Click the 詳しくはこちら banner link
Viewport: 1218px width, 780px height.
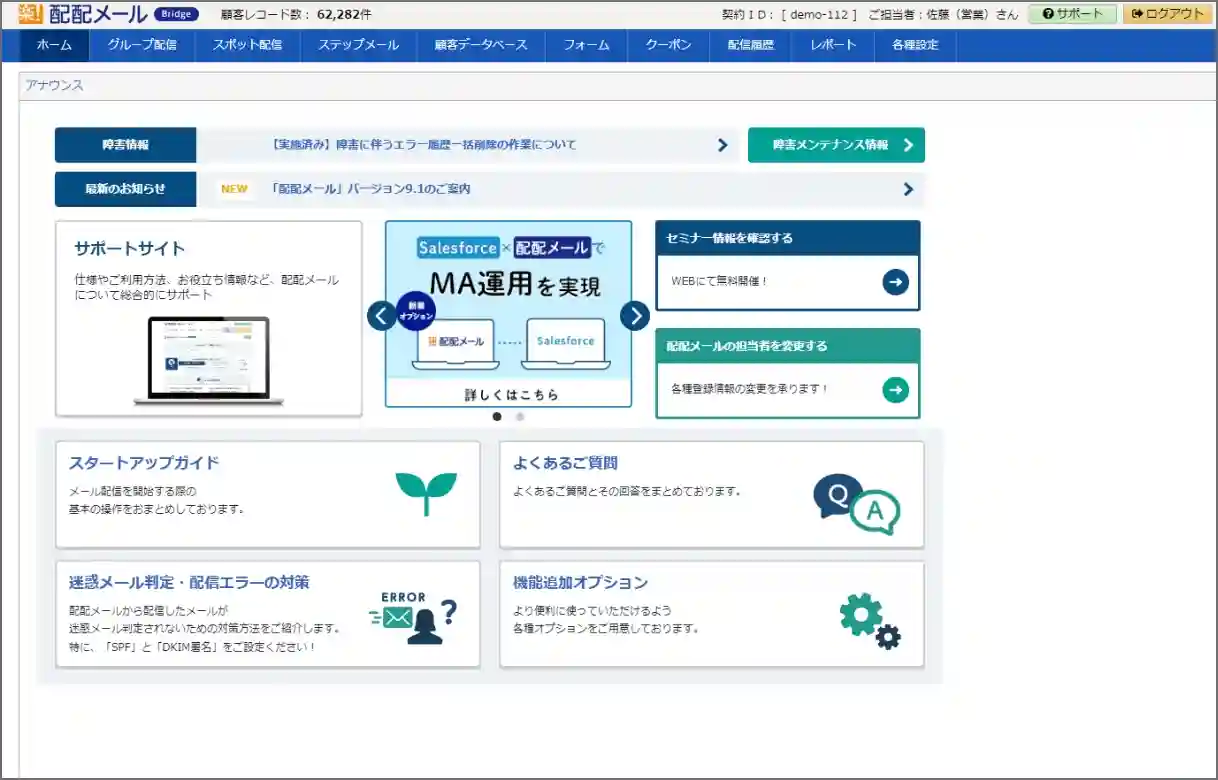[x=510, y=393]
